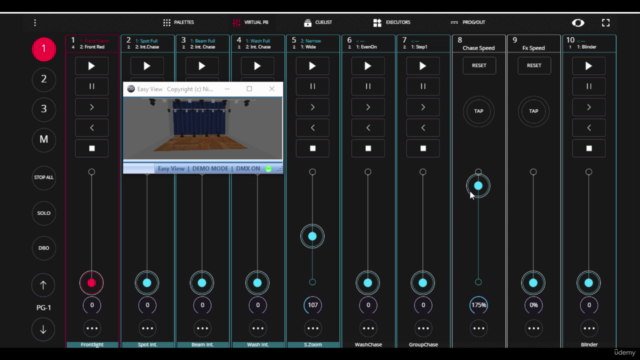
Task: Select page button 3
Action: pos(44,109)
